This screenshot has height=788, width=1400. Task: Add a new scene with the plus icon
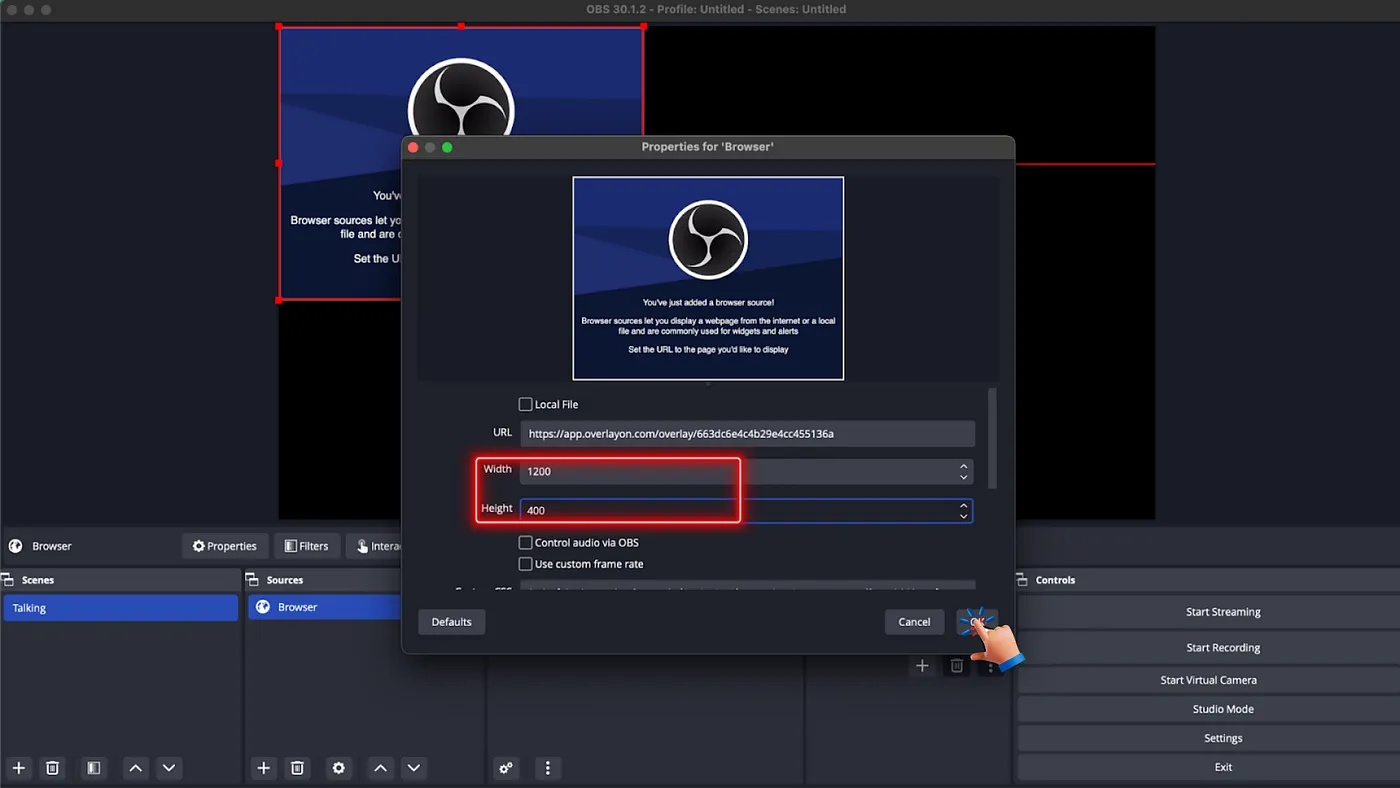click(18, 768)
